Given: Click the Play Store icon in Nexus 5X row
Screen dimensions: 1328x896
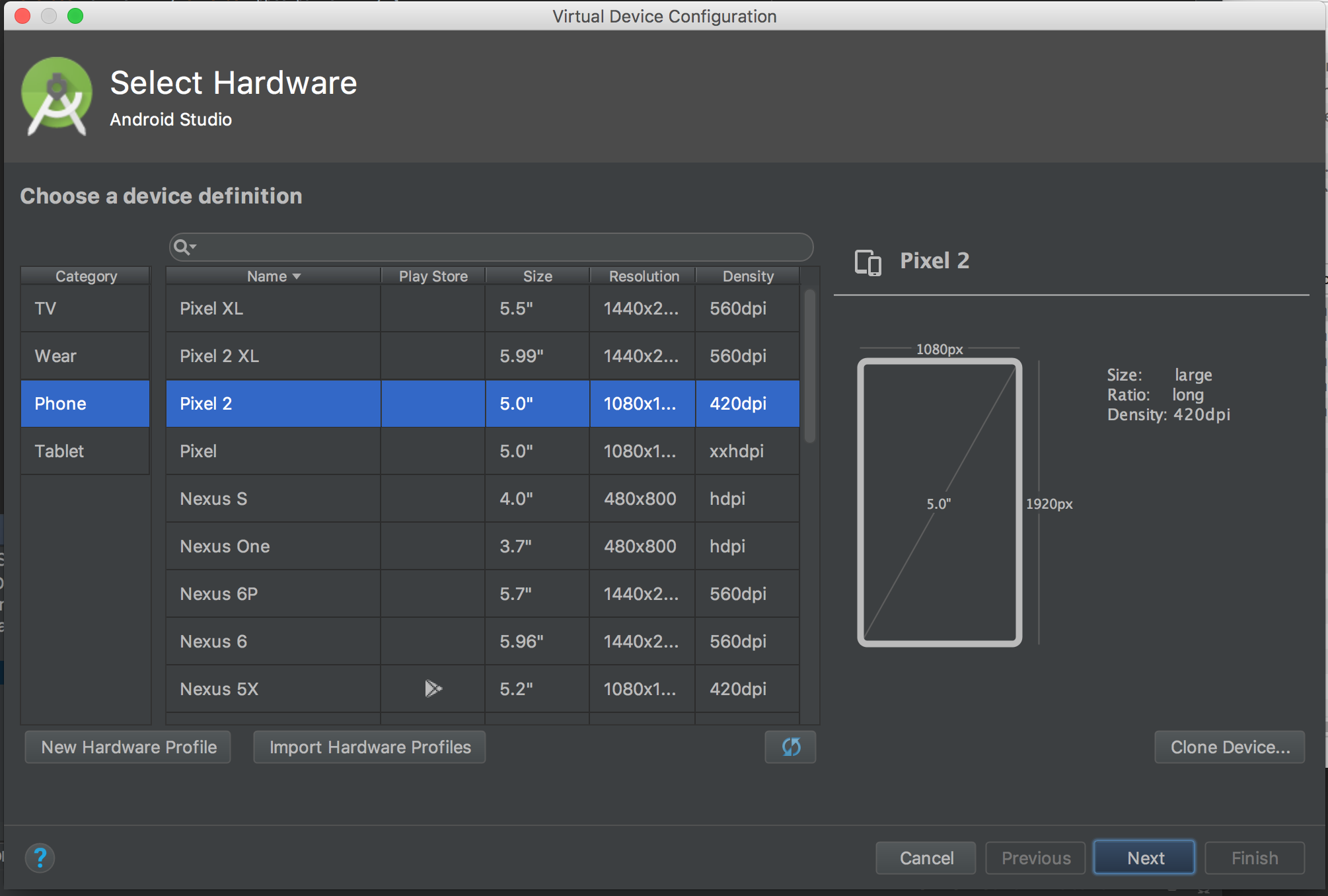Looking at the screenshot, I should click(433, 689).
